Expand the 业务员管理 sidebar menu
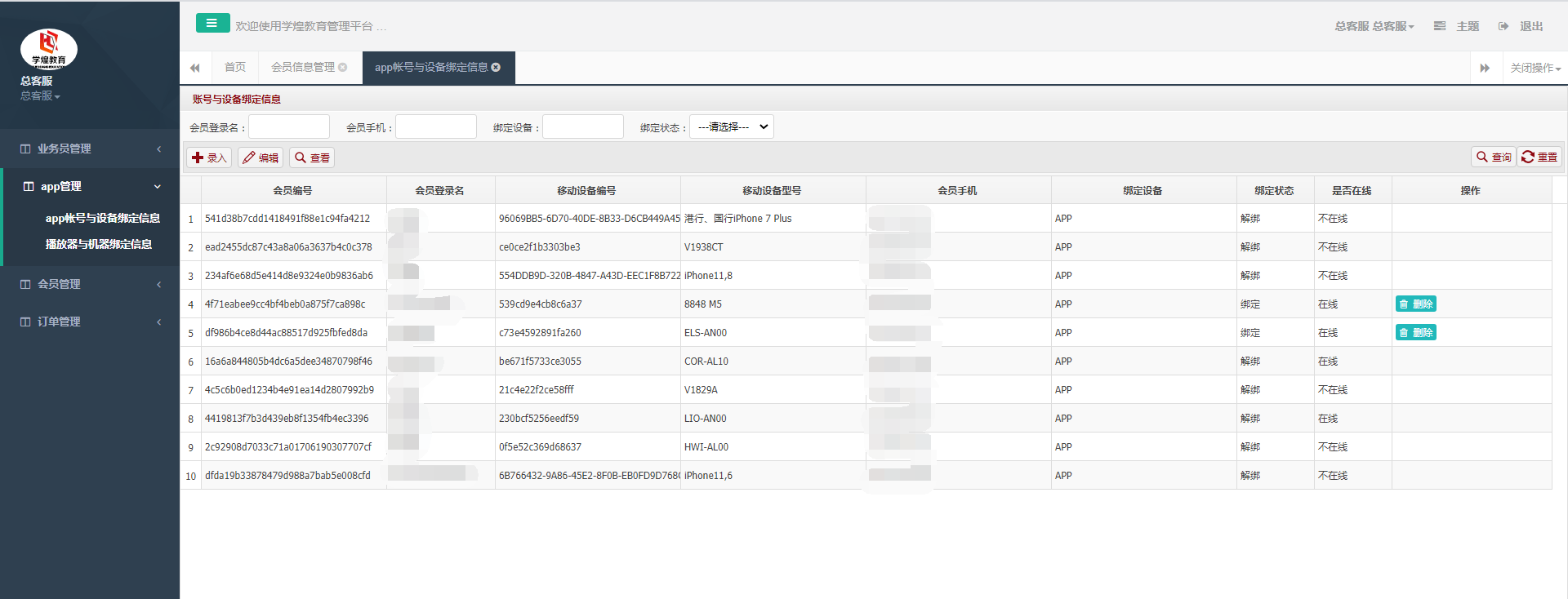Viewport: 1568px width, 599px height. (90, 149)
